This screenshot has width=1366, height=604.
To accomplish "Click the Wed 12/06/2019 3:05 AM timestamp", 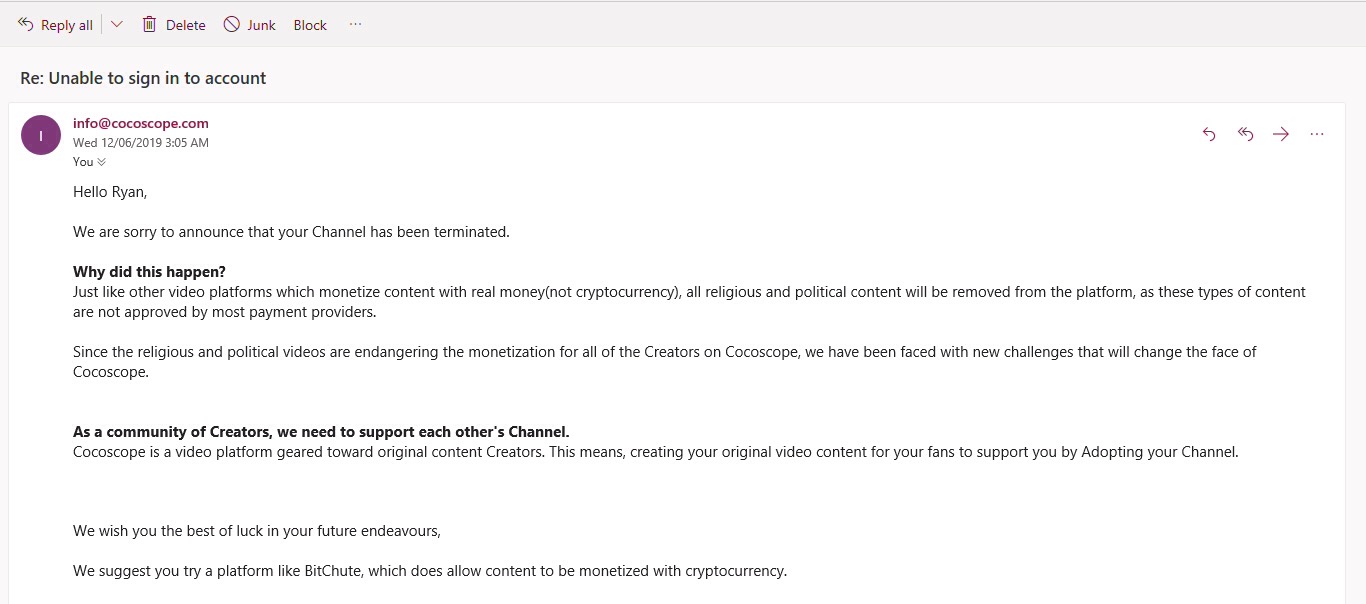I will pyautogui.click(x=141, y=143).
